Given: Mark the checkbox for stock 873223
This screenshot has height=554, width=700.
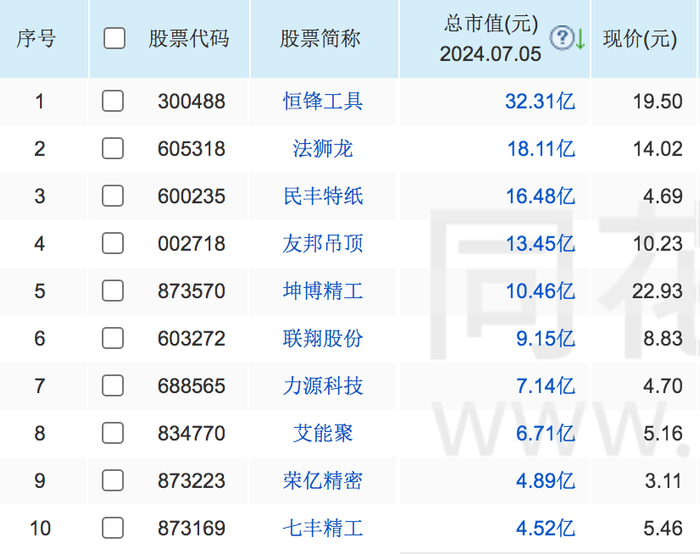Looking at the screenshot, I should click(x=113, y=481).
